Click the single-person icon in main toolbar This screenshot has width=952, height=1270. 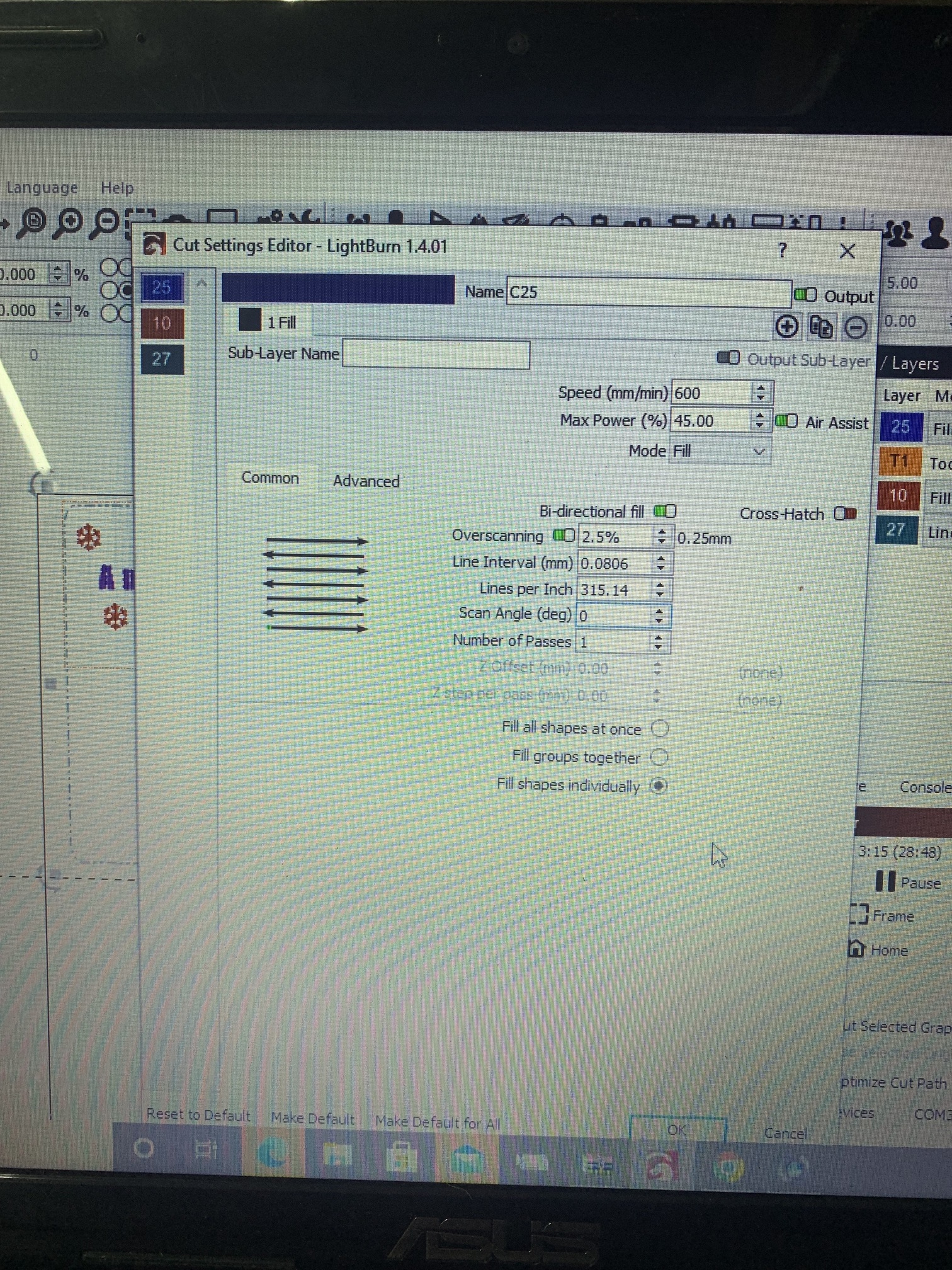936,233
